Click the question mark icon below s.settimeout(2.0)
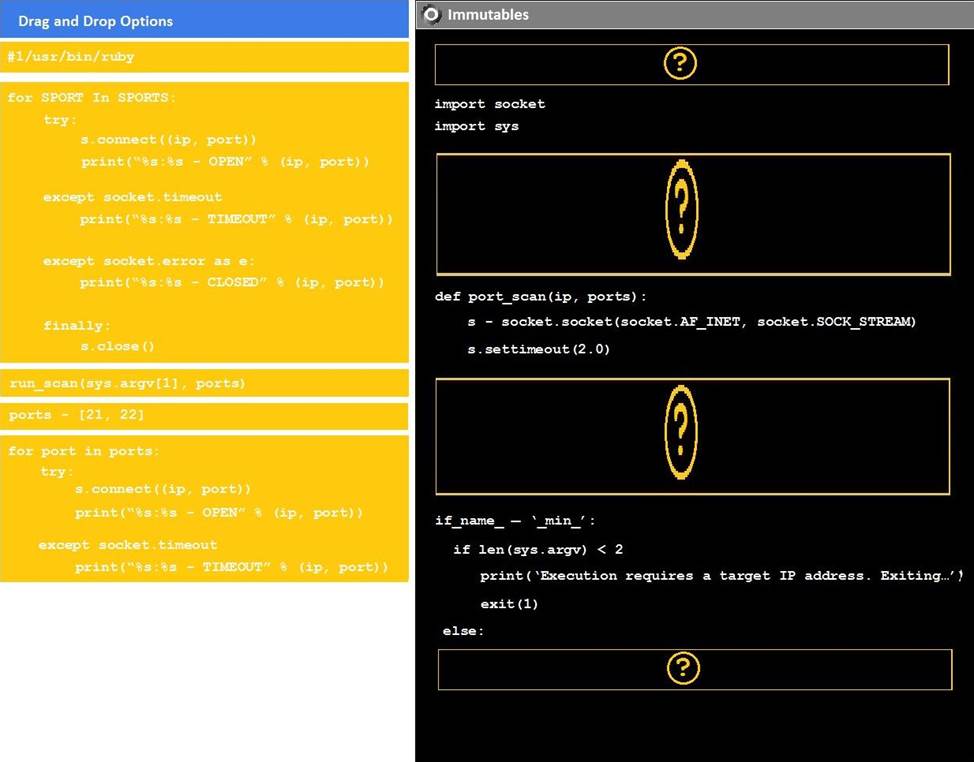This screenshot has height=762, width=974. click(681, 432)
